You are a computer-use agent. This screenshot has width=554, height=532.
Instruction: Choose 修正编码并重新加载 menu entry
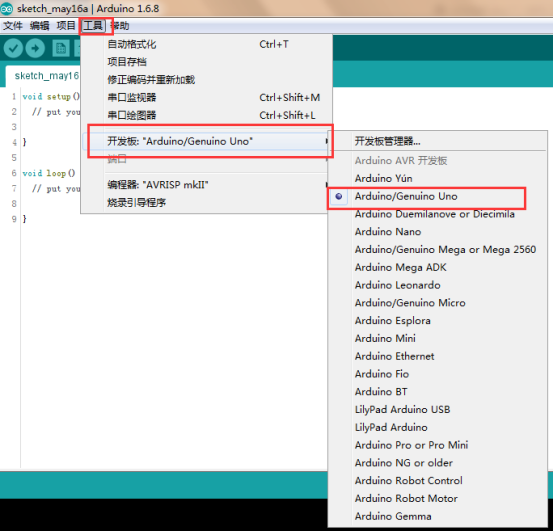[x=206, y=80]
